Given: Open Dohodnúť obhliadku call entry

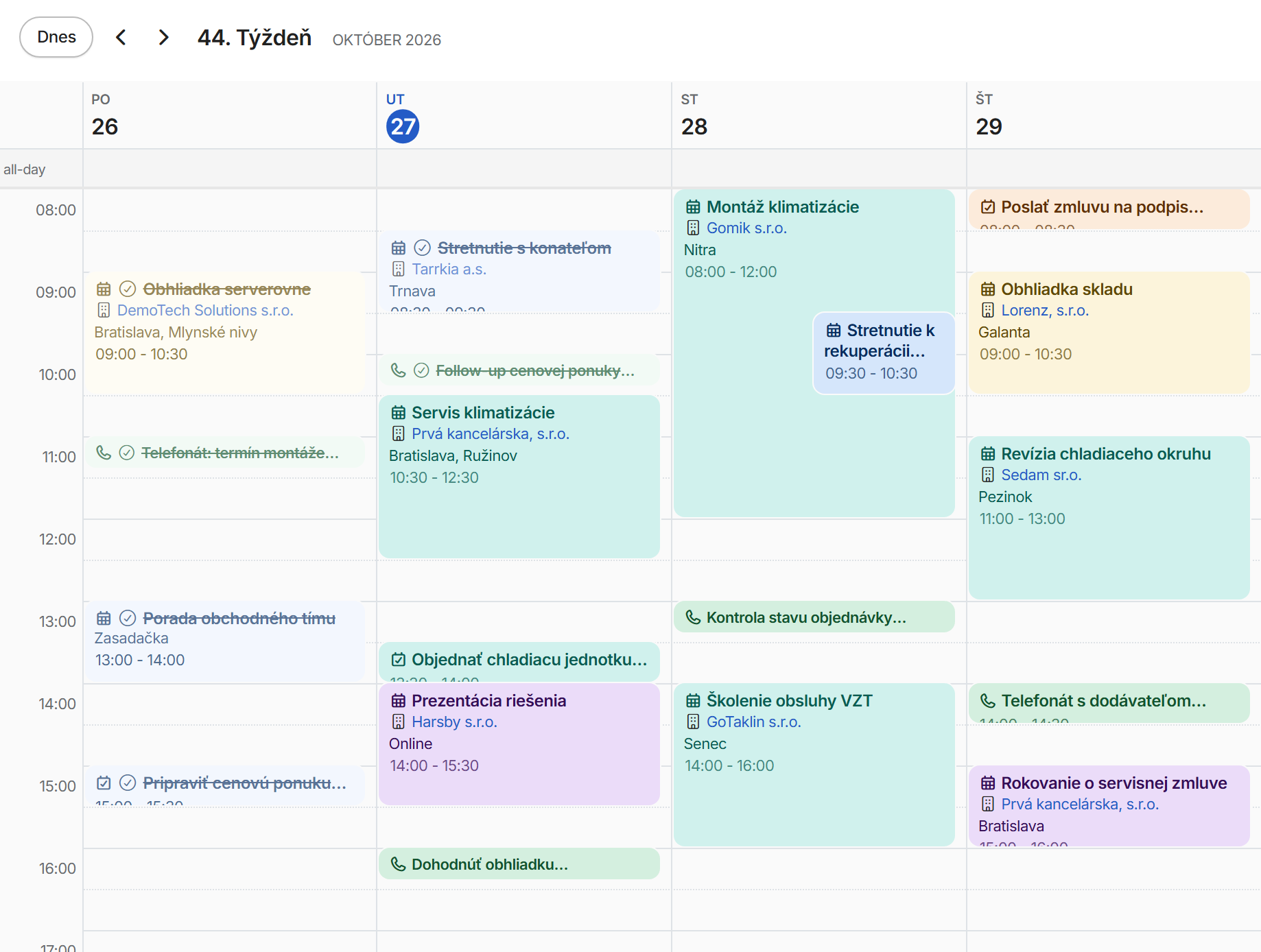Looking at the screenshot, I should [x=519, y=864].
